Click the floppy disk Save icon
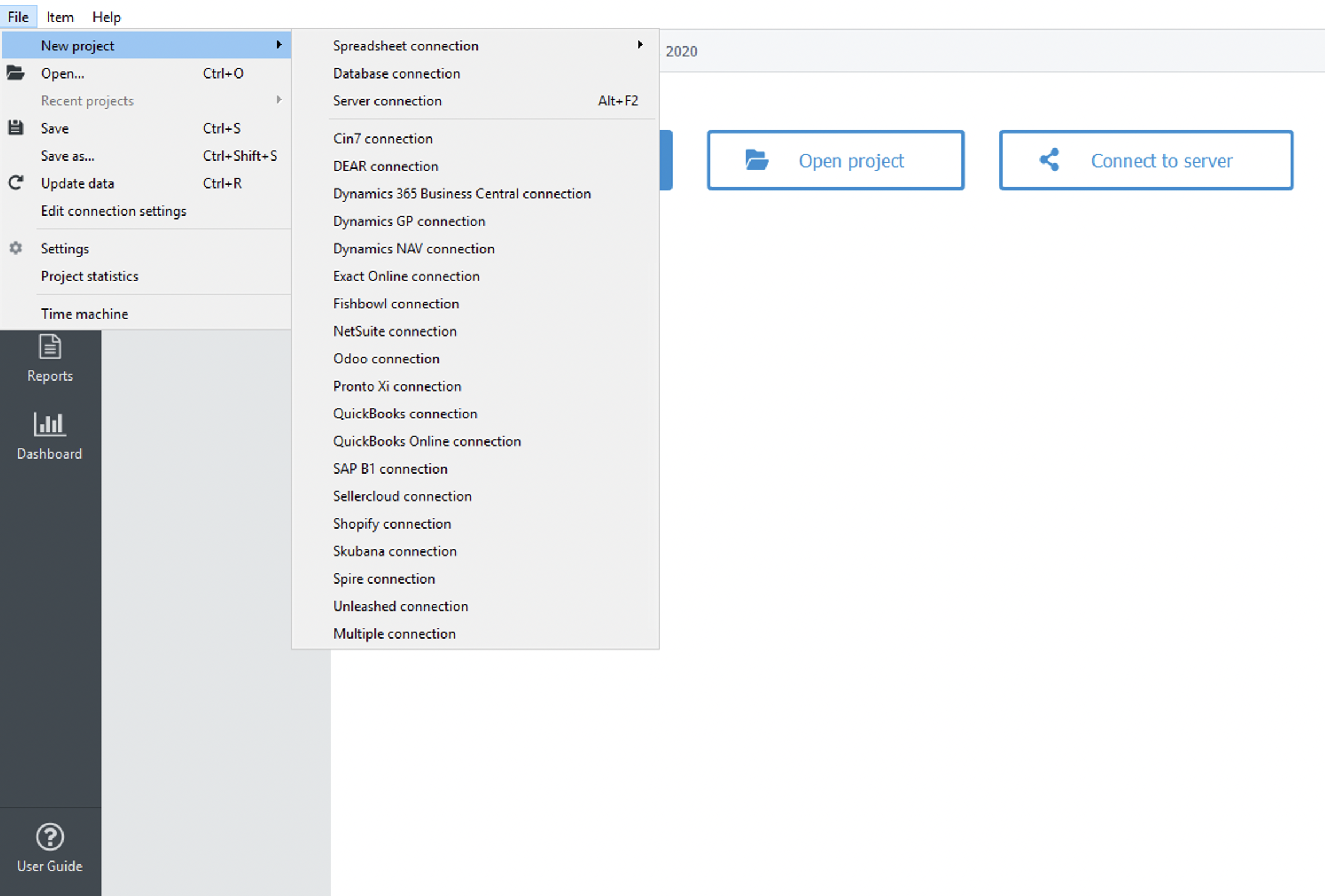Screen dimensions: 1325x896 pos(15,128)
